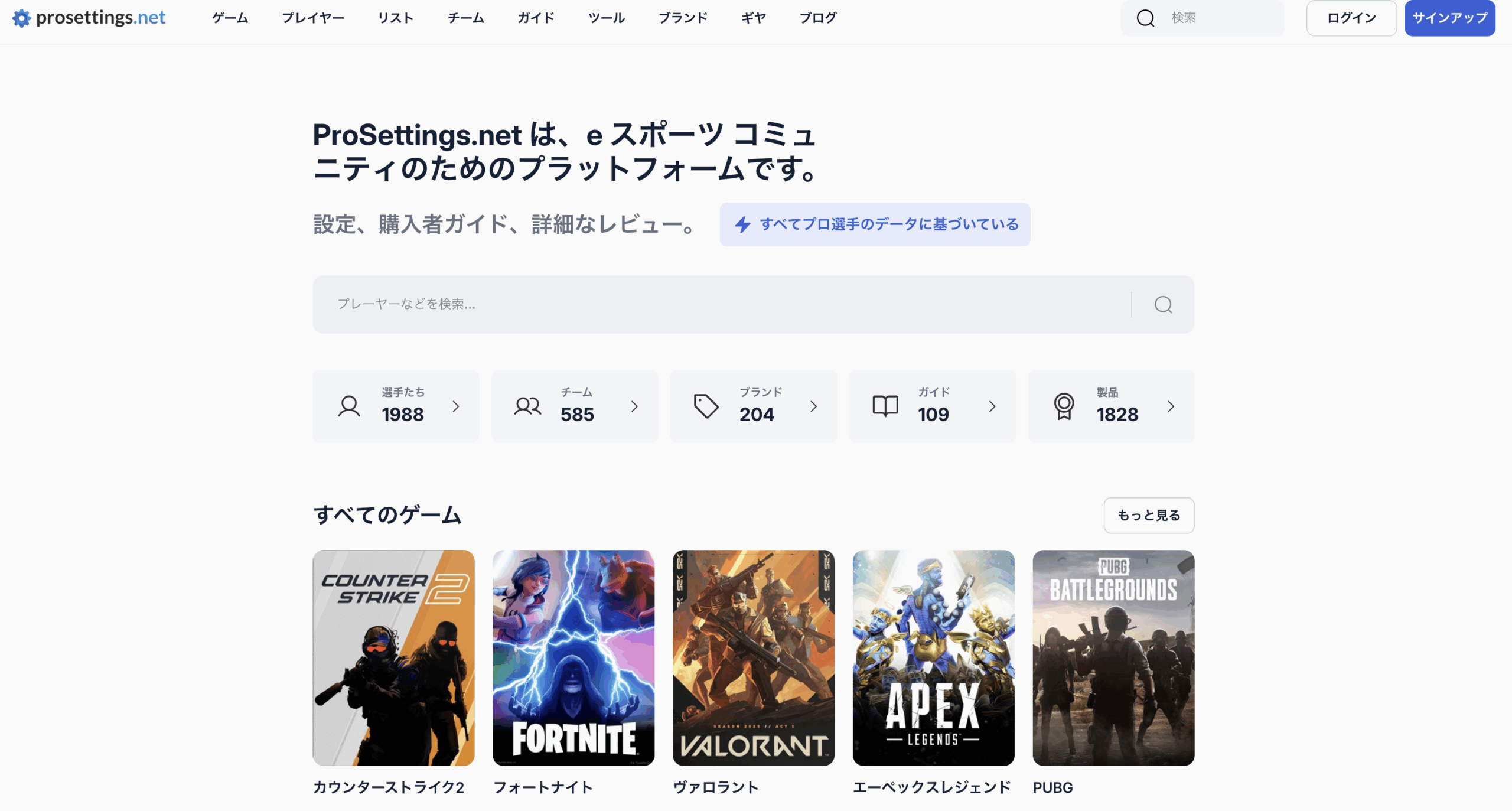Click the ヴァロラント title link
The image size is (1512, 811).
(x=716, y=787)
